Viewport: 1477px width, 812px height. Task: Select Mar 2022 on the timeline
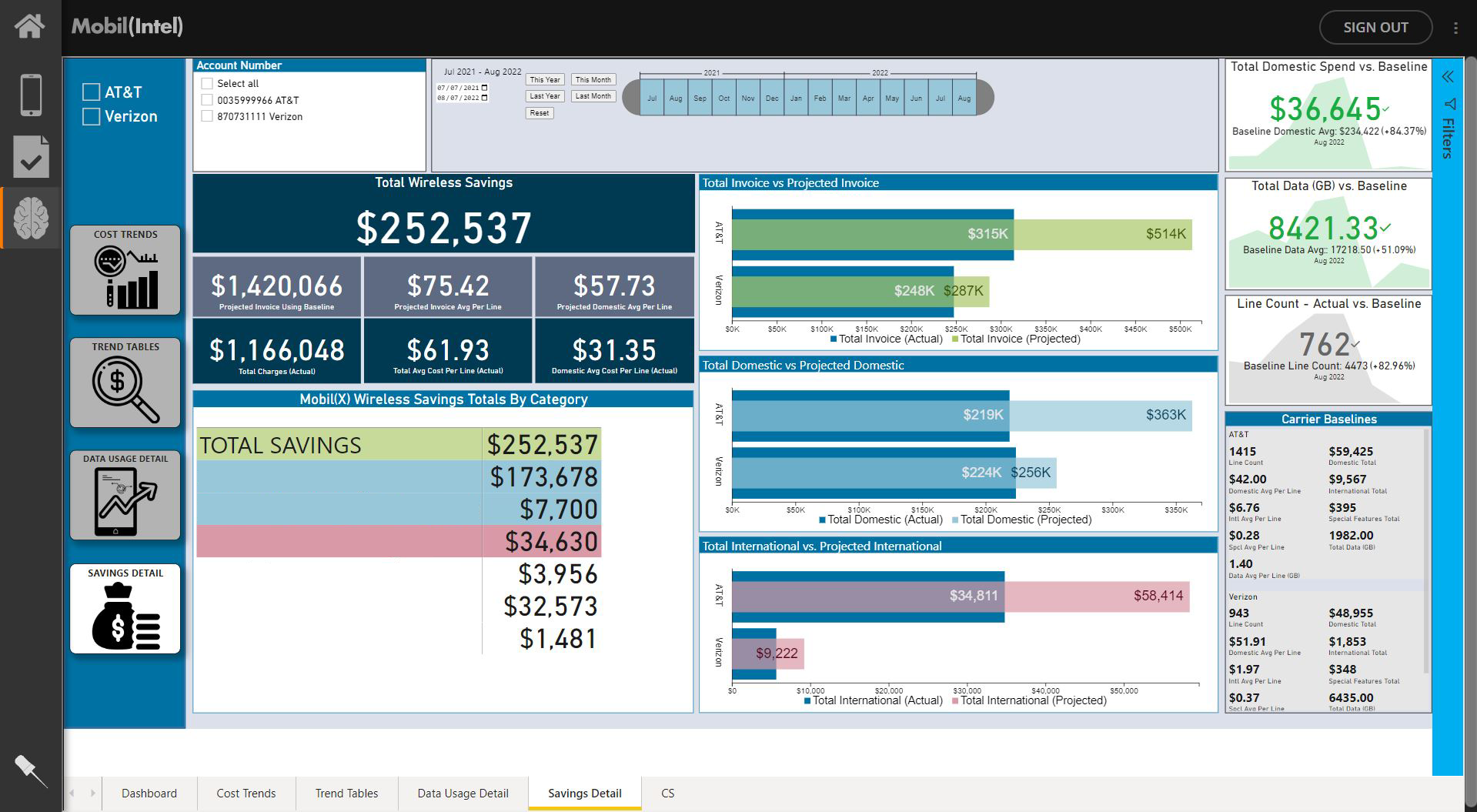(x=844, y=98)
